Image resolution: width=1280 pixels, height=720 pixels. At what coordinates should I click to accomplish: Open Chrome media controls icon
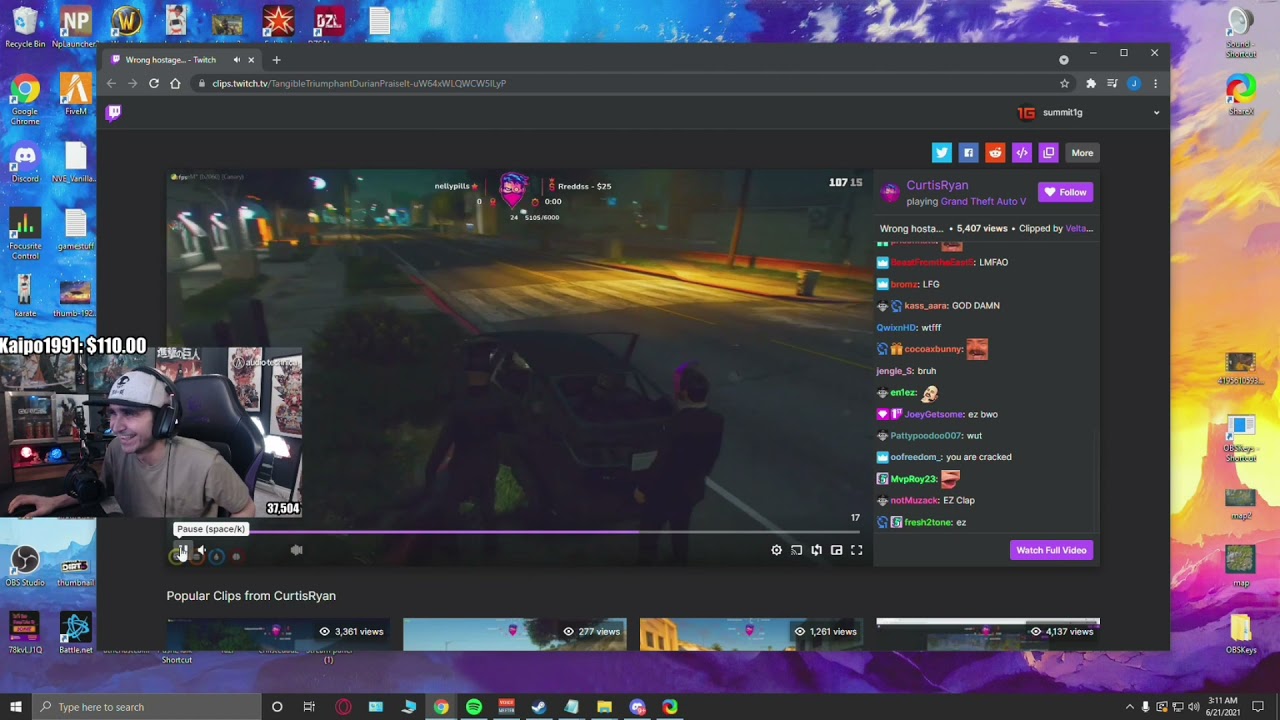[x=1112, y=83]
